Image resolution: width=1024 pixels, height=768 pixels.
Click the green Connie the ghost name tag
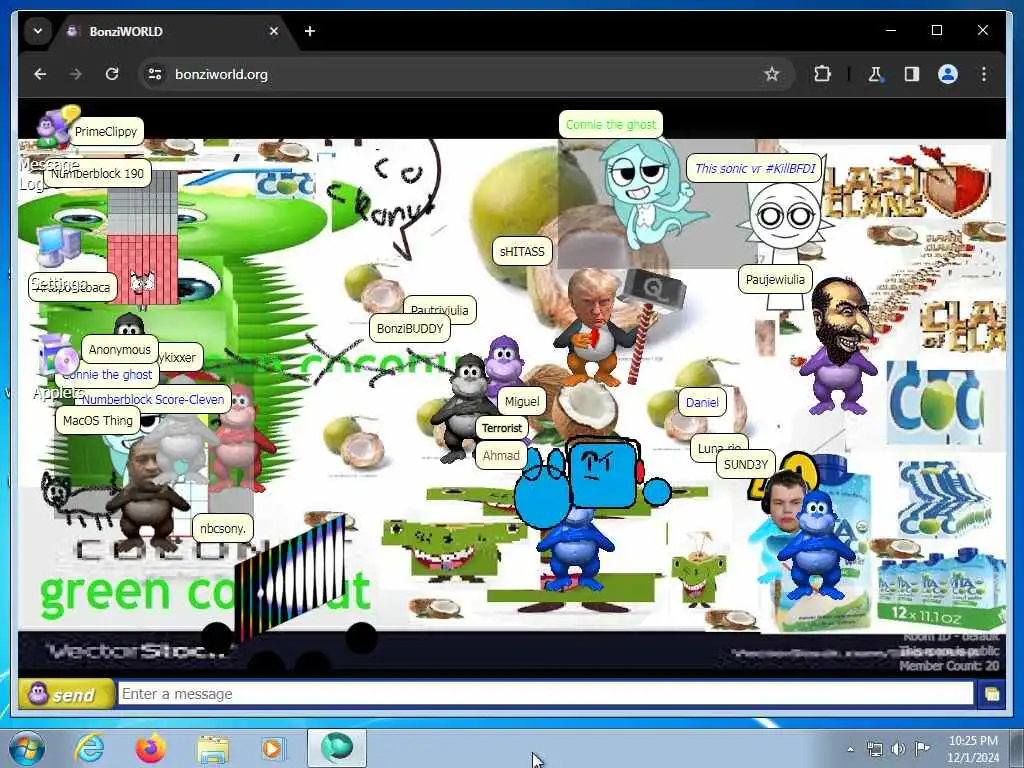tap(611, 124)
